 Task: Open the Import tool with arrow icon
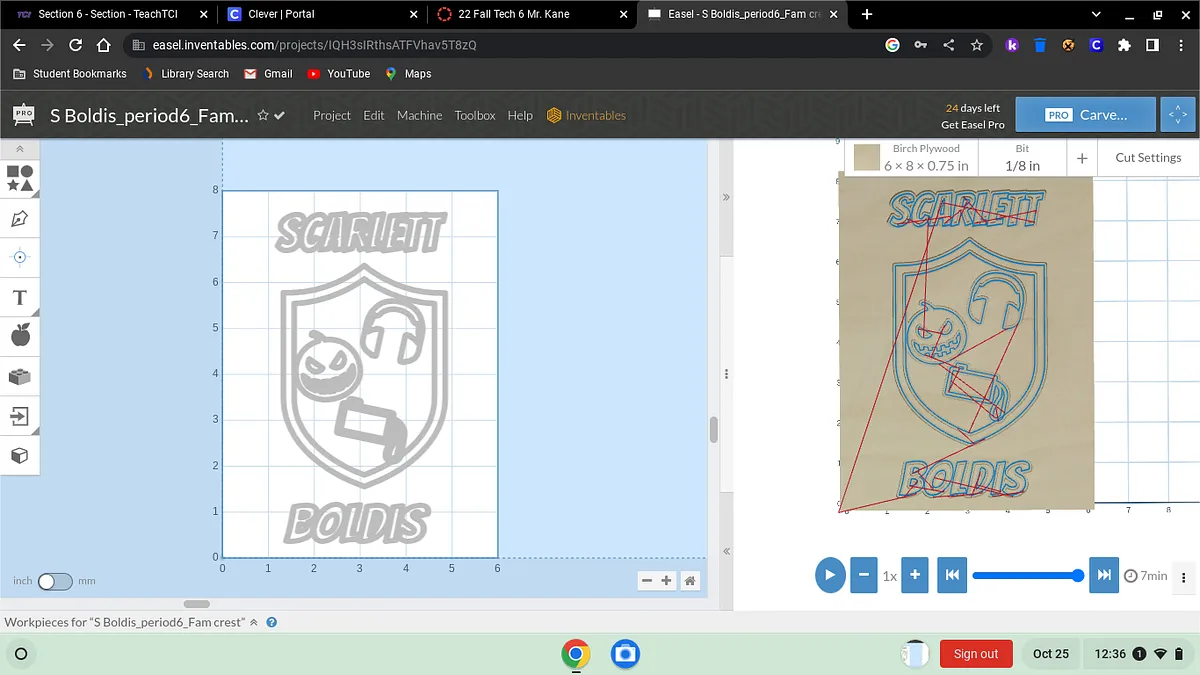(x=20, y=415)
